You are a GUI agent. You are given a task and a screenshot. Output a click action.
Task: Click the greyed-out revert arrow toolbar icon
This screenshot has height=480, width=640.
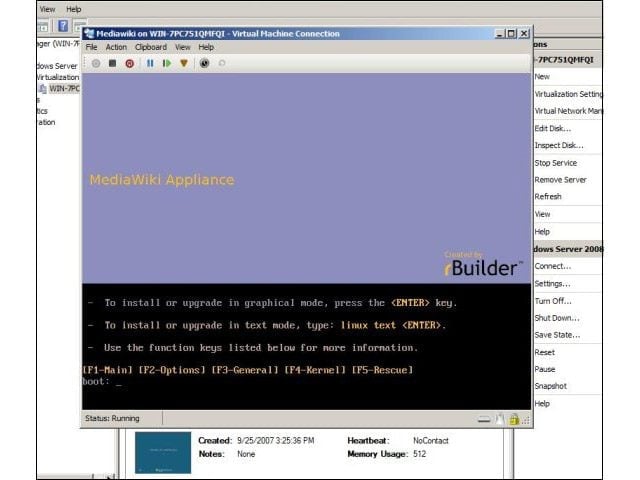point(222,63)
